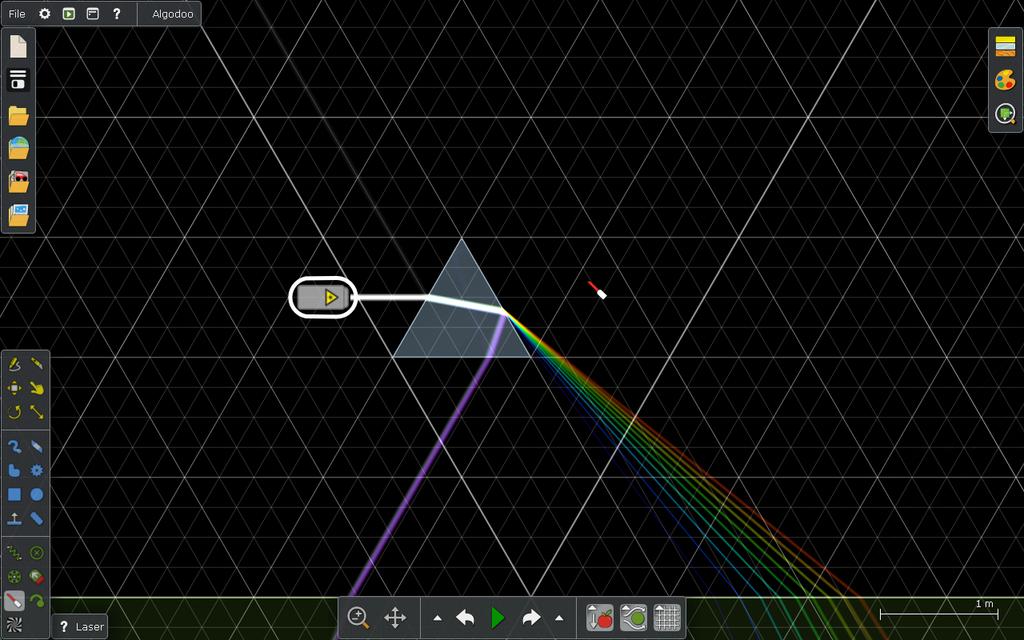Select the Thruster tool

coord(37,577)
